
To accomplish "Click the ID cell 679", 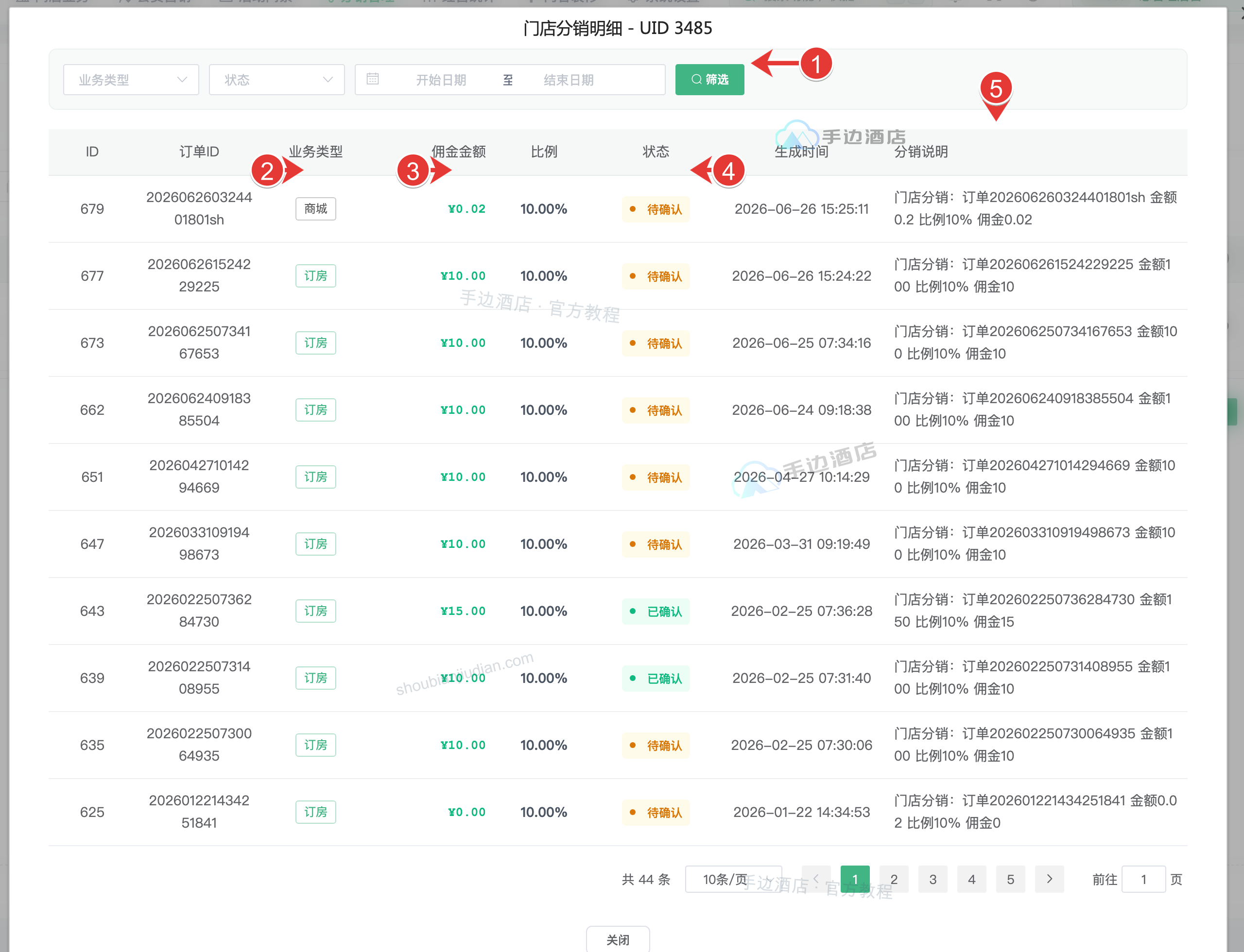I will coord(92,208).
